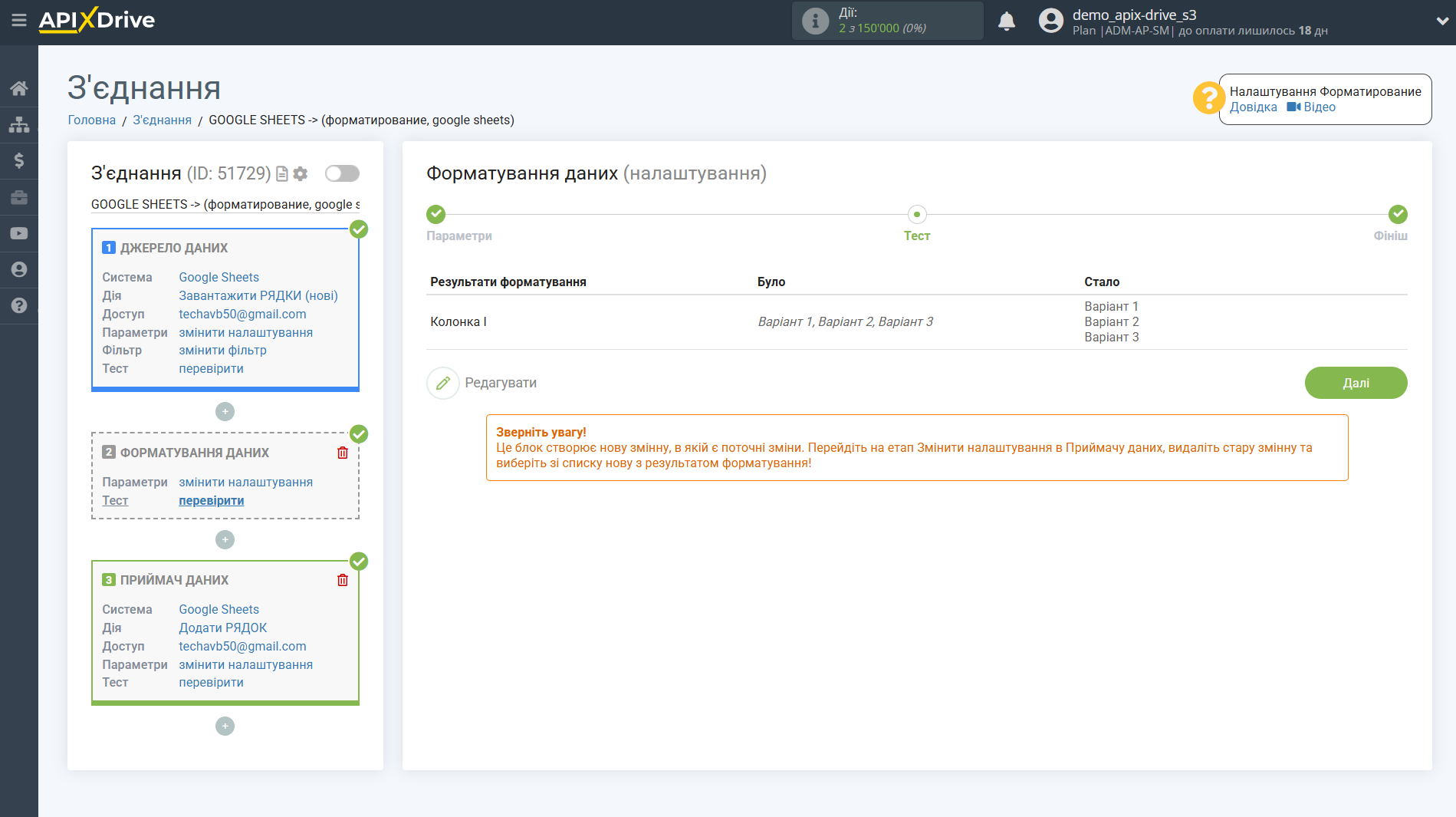Click the user avatar icon
The height and width of the screenshot is (817, 1456).
[x=1051, y=21]
